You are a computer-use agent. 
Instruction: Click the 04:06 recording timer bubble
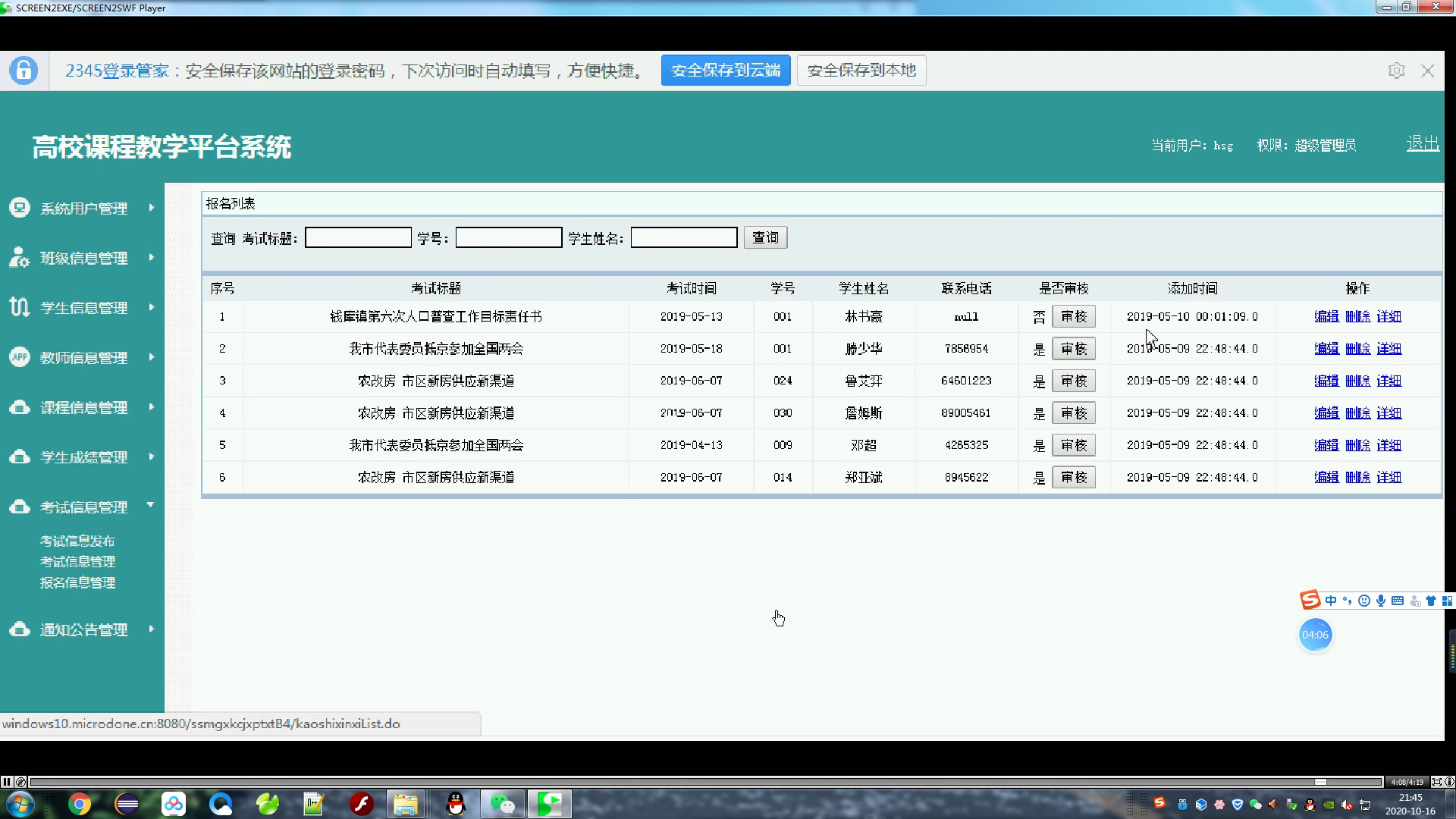tap(1315, 635)
